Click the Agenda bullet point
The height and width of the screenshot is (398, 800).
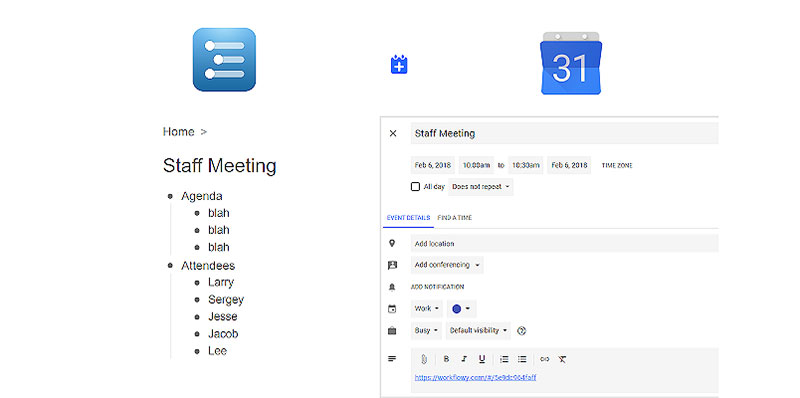pos(170,196)
